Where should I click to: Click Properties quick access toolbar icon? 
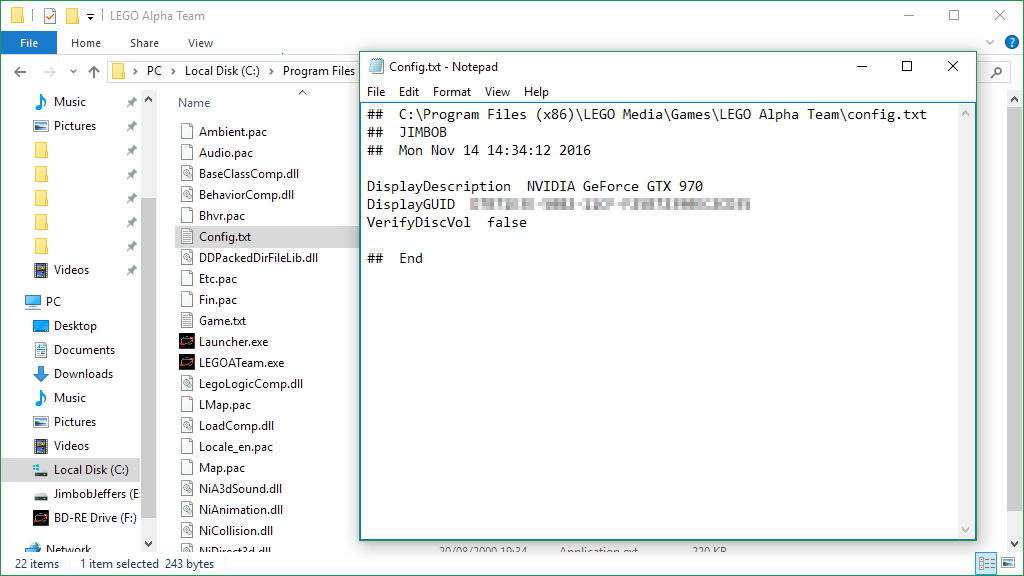pos(50,16)
